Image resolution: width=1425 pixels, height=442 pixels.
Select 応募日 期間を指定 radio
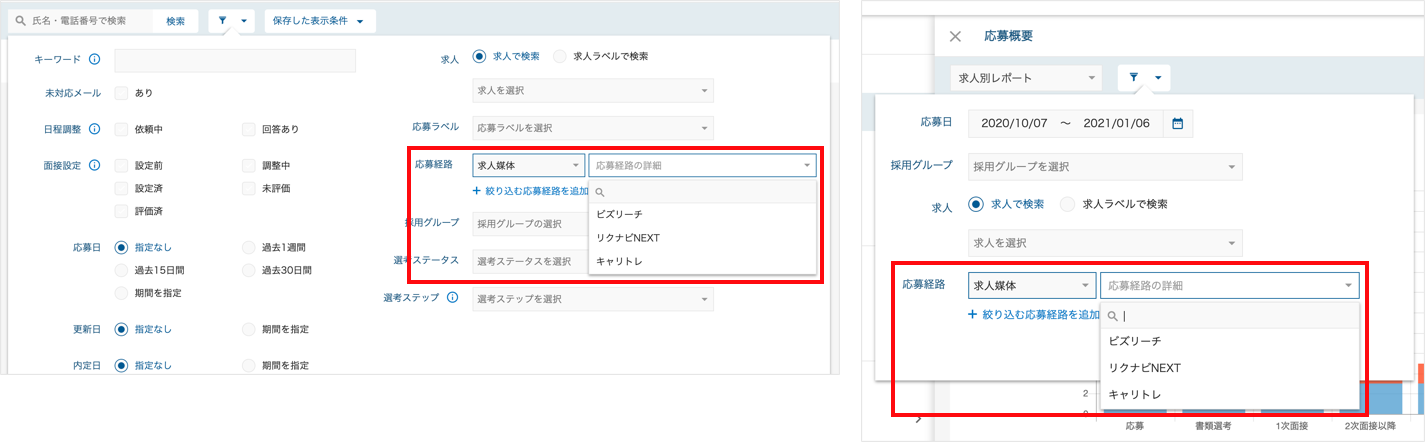pyautogui.click(x=121, y=293)
